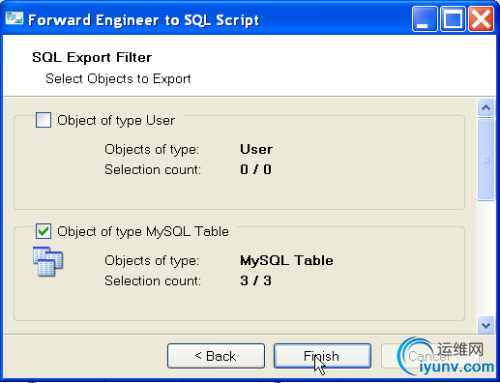This screenshot has height=383, width=500.
Task: Close the Forward Engineer to SQL Script window
Action: (481, 19)
